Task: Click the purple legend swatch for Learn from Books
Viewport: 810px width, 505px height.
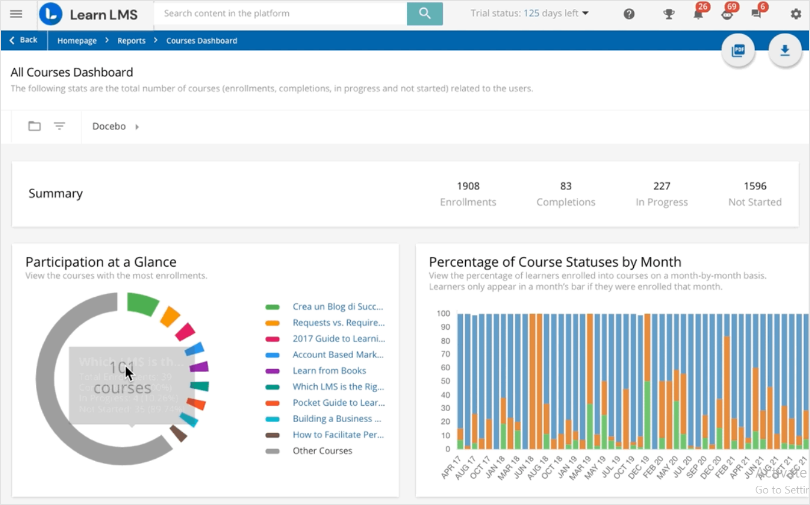Action: click(272, 371)
